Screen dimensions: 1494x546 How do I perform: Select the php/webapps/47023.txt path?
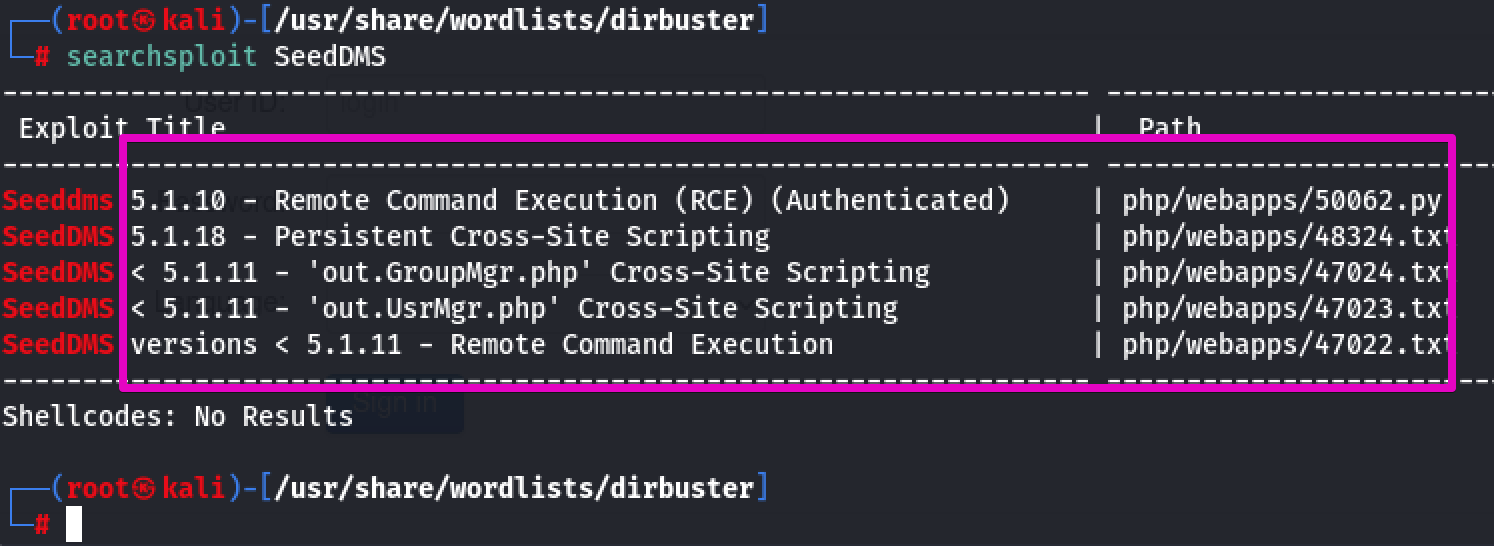[1286, 309]
